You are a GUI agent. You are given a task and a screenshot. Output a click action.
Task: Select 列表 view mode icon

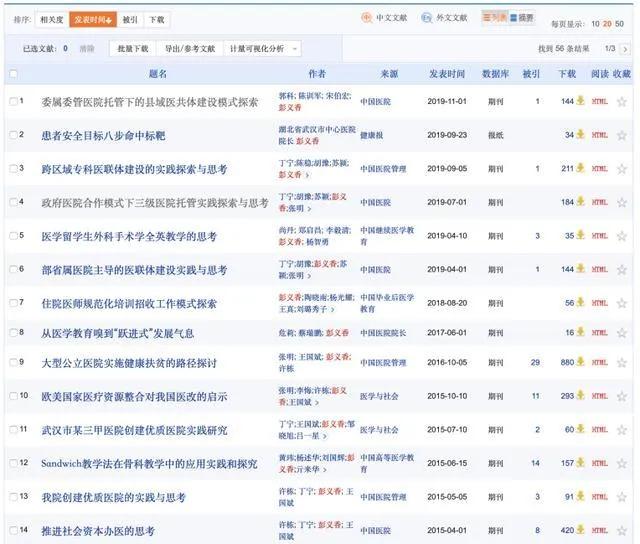tap(495, 18)
